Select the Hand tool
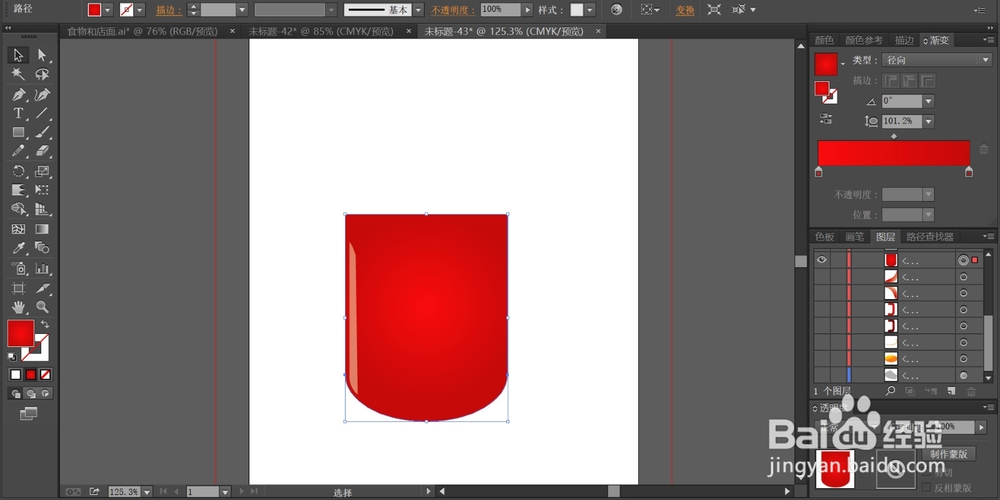The width and height of the screenshot is (1000, 500). (x=18, y=307)
